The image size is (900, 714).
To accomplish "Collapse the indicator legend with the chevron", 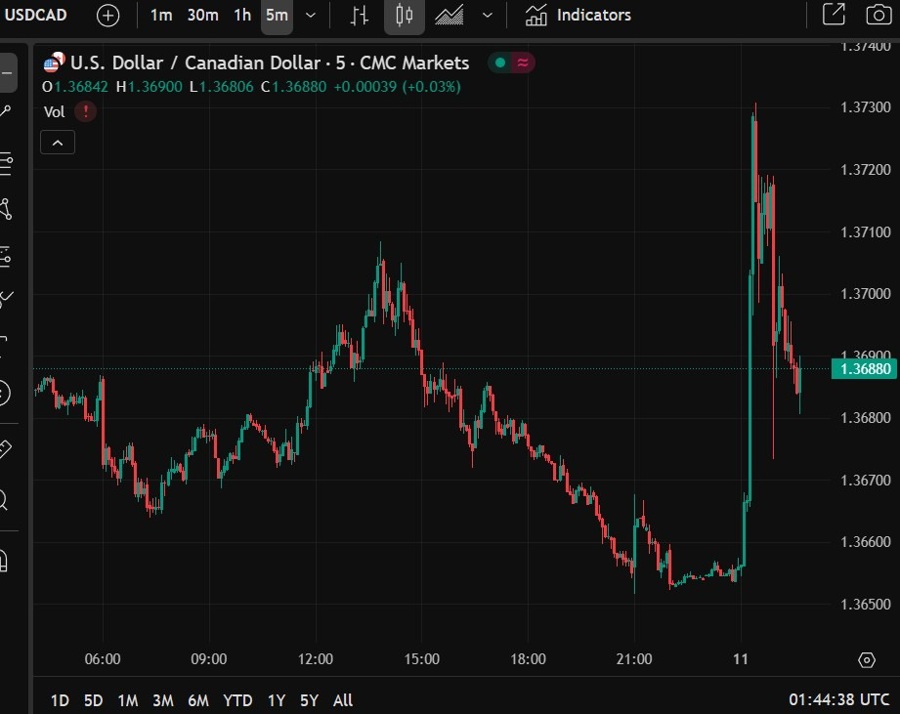I will coord(57,142).
